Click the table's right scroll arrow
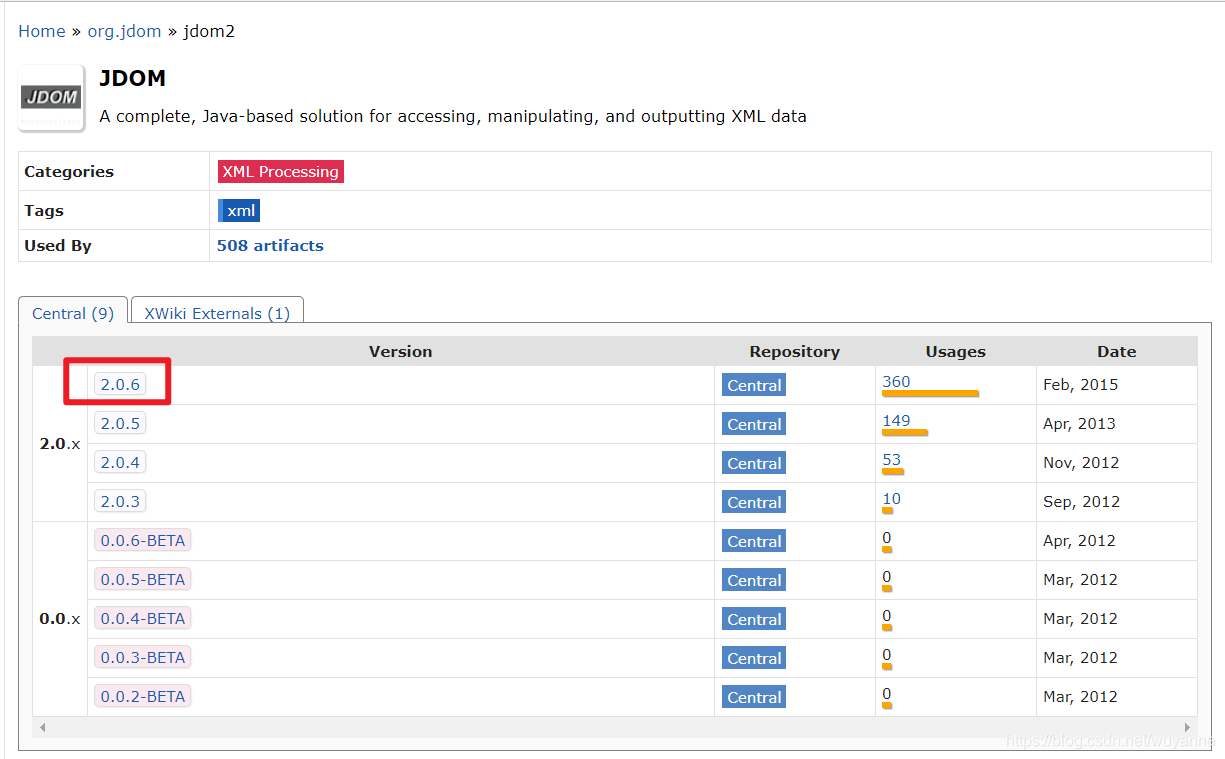The image size is (1225, 759). pos(1187,728)
